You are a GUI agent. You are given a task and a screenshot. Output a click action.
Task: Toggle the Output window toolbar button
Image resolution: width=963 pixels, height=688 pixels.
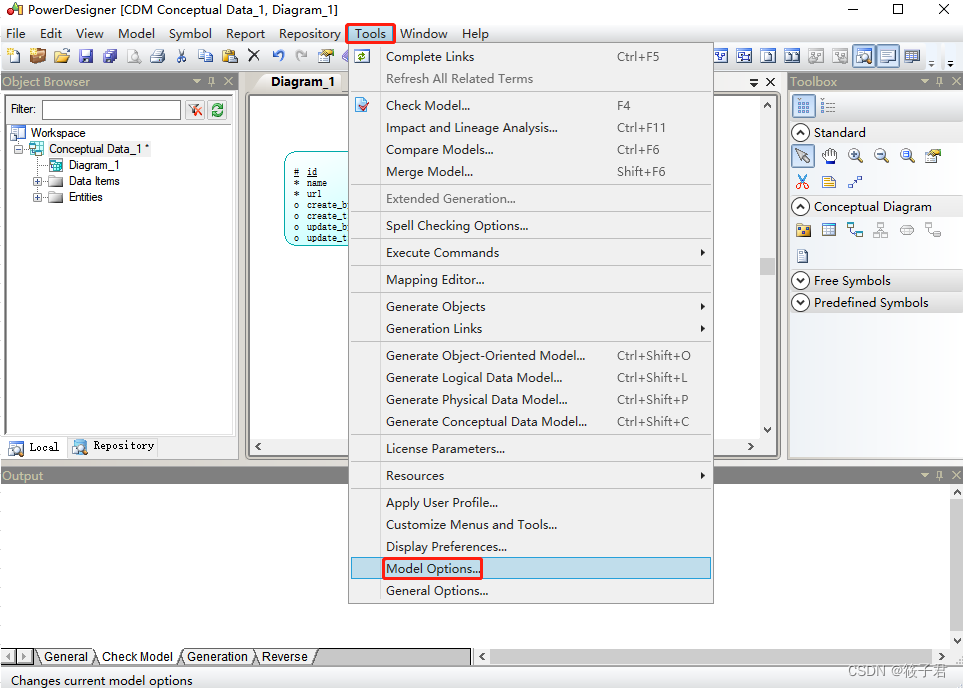click(x=887, y=56)
